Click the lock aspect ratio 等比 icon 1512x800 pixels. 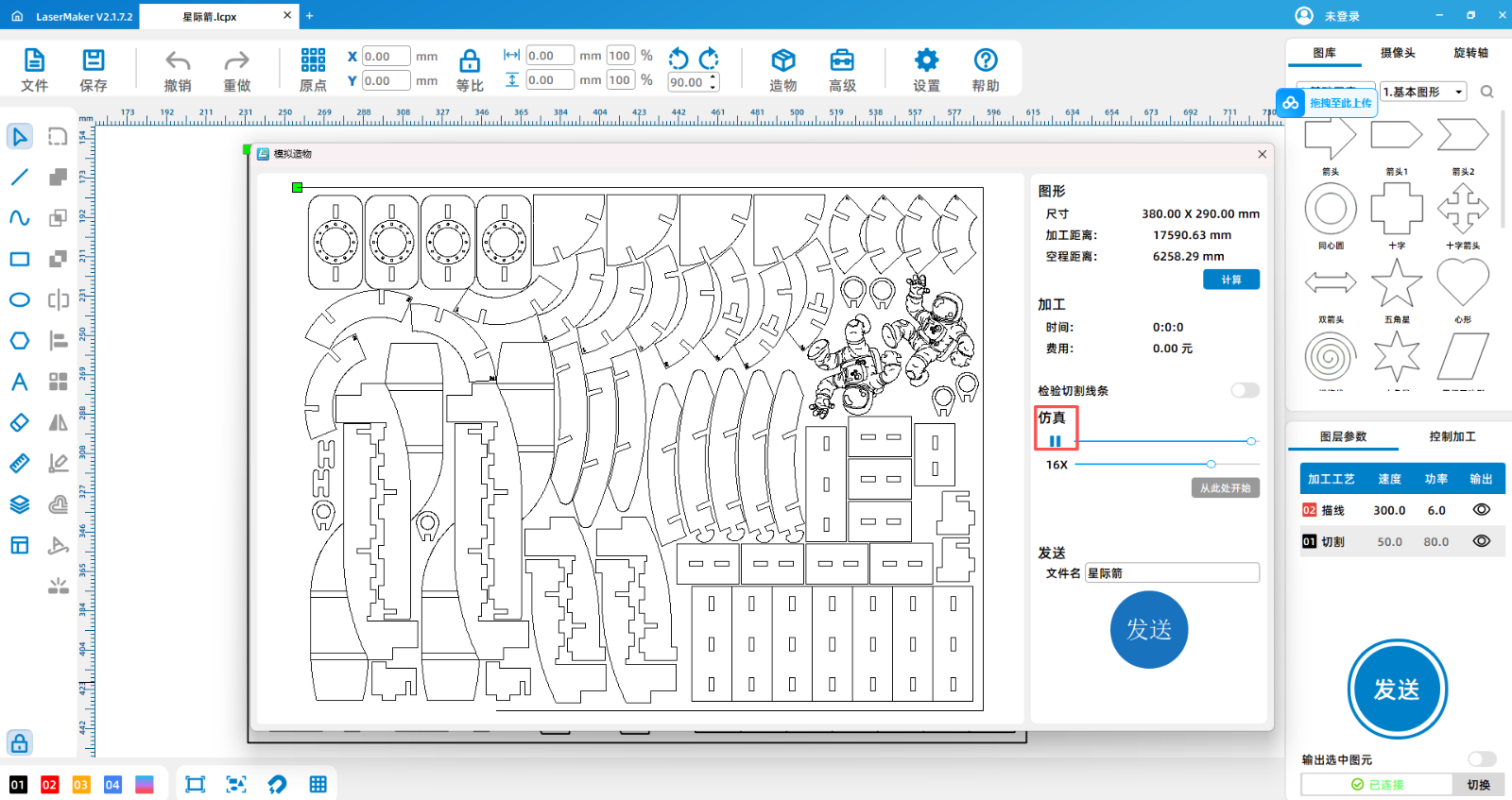coord(469,61)
